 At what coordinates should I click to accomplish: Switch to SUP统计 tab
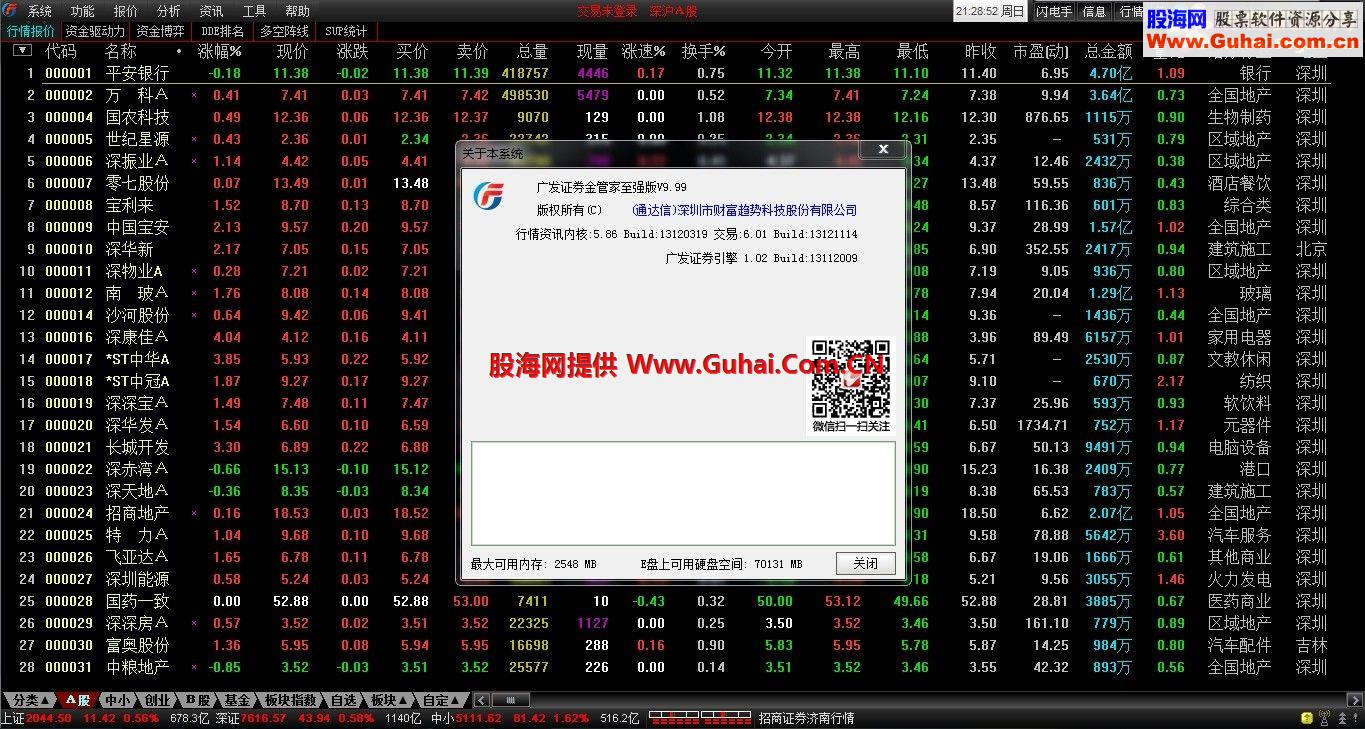(x=346, y=31)
